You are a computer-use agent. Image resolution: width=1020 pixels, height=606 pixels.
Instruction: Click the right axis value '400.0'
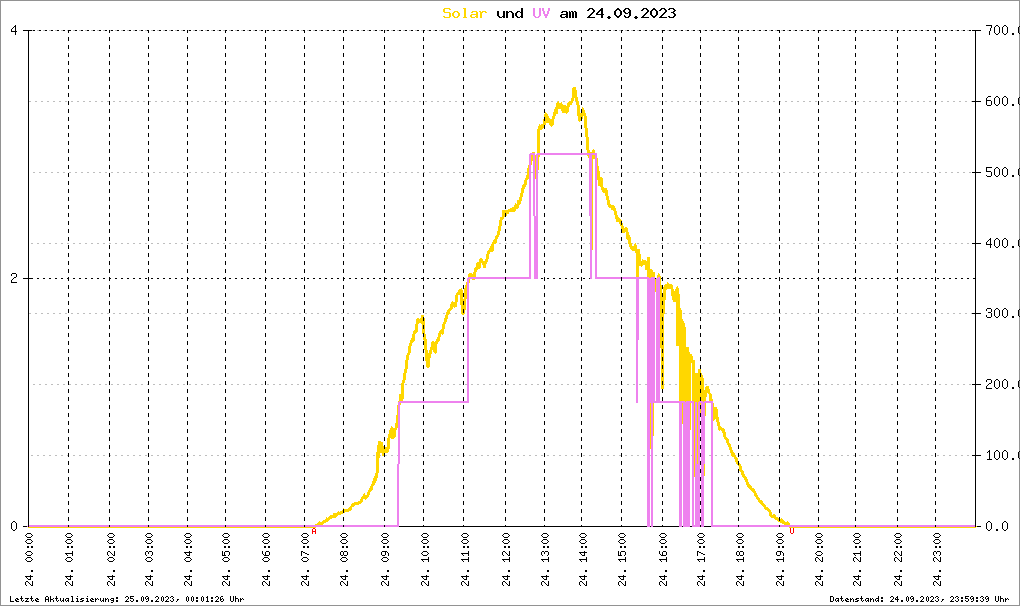click(x=1002, y=243)
